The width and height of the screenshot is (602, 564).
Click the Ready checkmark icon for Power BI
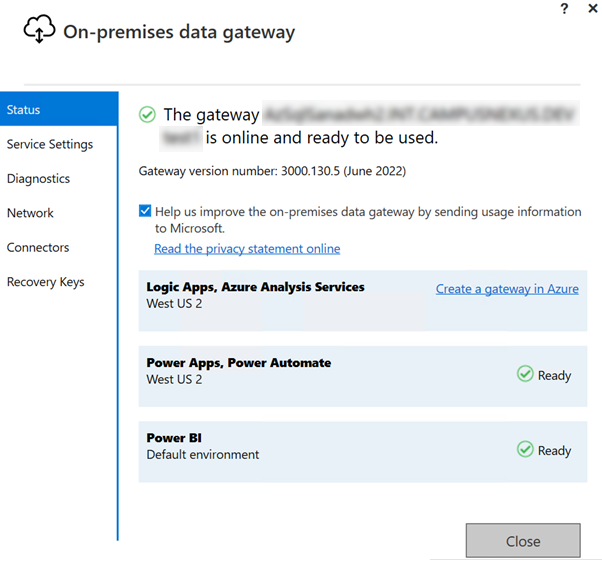coord(525,450)
